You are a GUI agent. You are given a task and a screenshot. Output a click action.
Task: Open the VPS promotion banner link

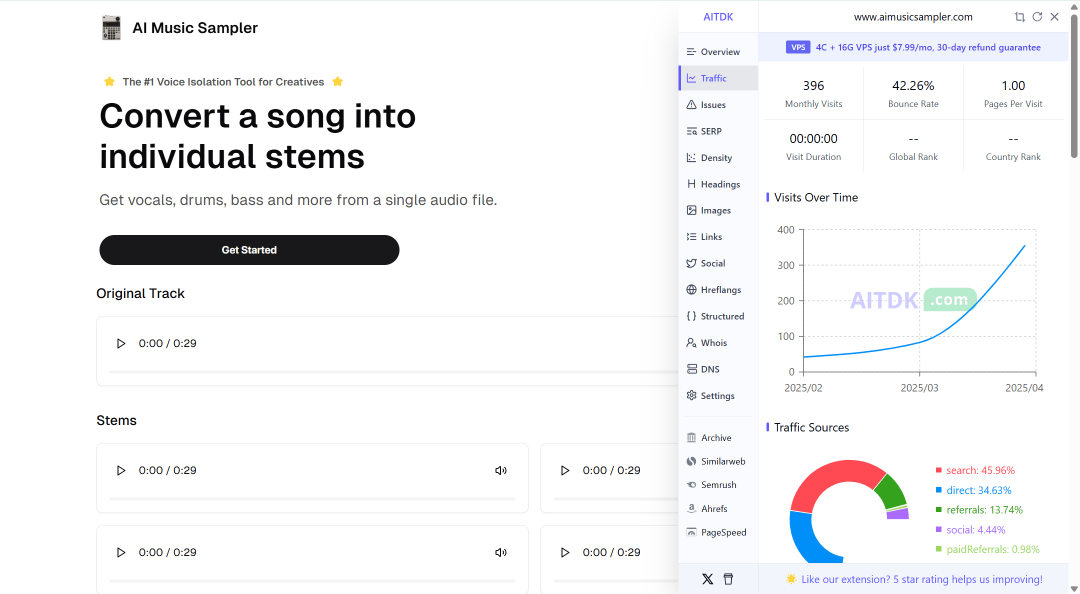[913, 48]
